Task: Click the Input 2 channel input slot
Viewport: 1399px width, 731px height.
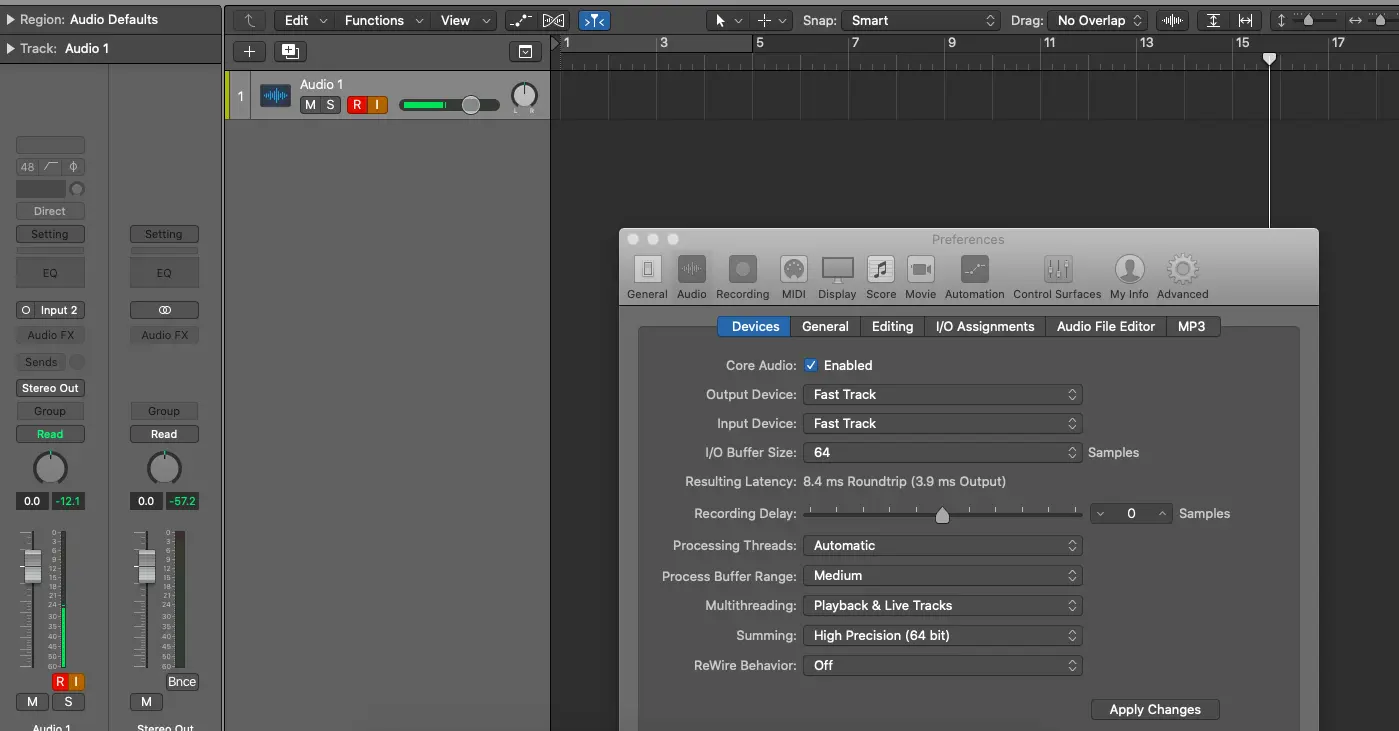Action: 58,311
